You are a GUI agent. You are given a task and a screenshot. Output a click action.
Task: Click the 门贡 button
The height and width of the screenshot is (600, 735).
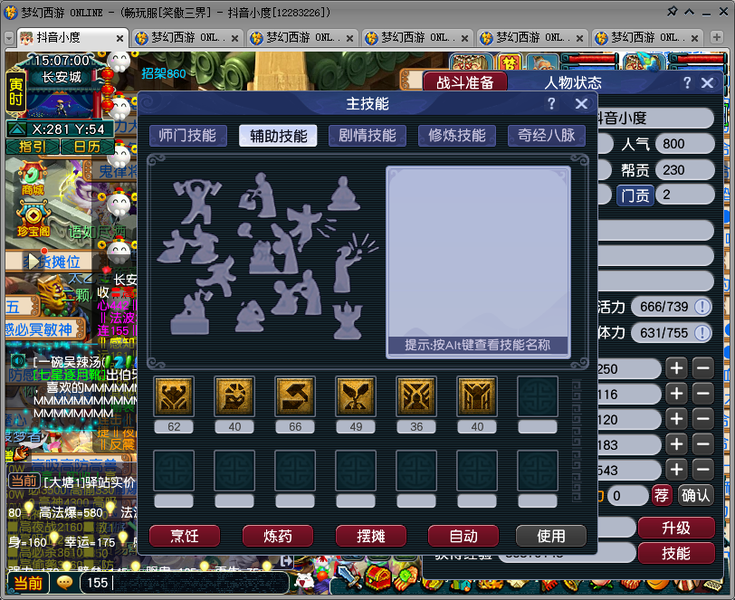[635, 195]
